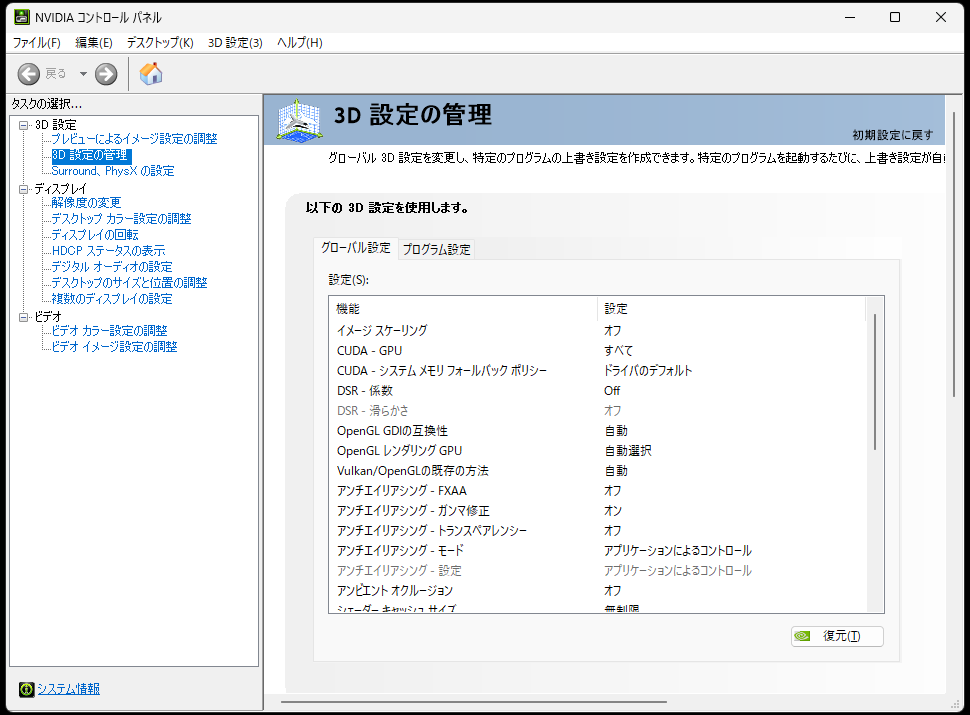Click the 自動選択 value
The width and height of the screenshot is (970, 715).
point(628,451)
